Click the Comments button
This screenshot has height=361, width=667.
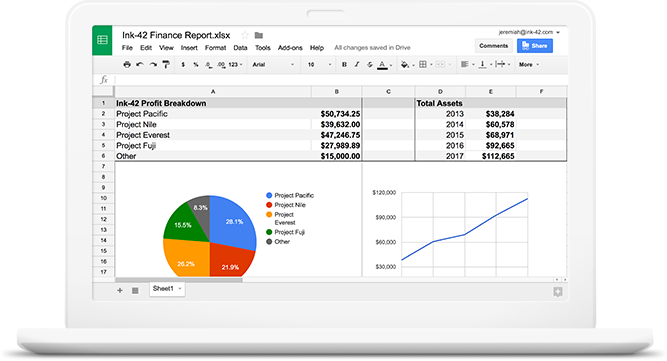click(493, 46)
